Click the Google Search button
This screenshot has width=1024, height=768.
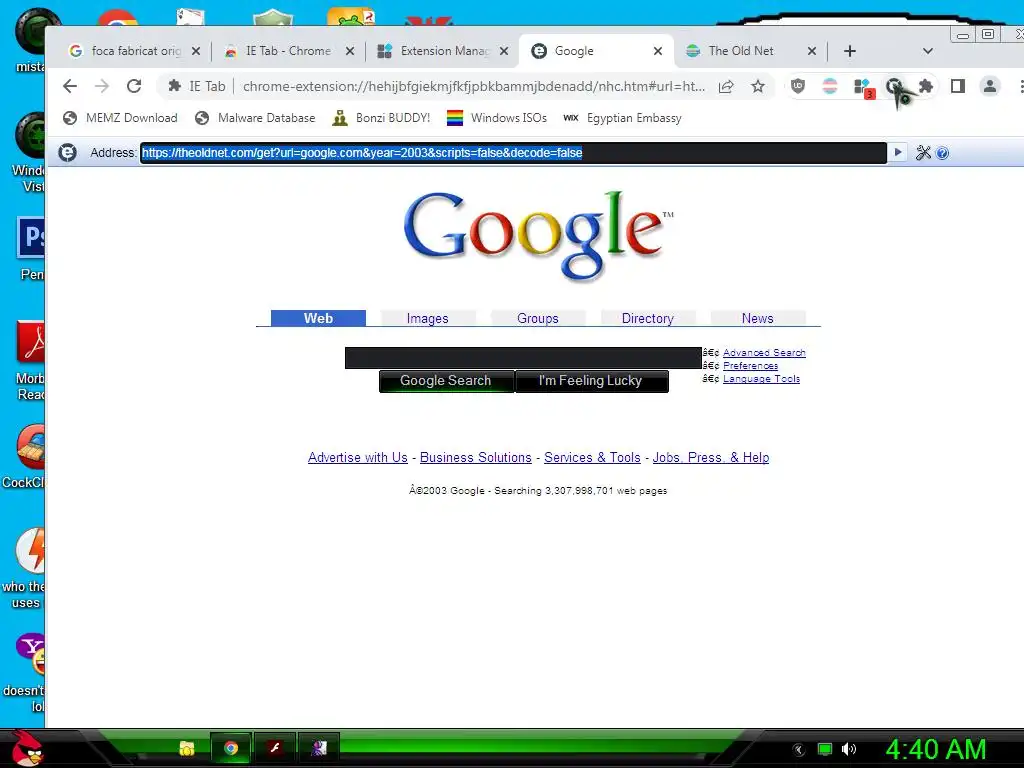pos(447,381)
